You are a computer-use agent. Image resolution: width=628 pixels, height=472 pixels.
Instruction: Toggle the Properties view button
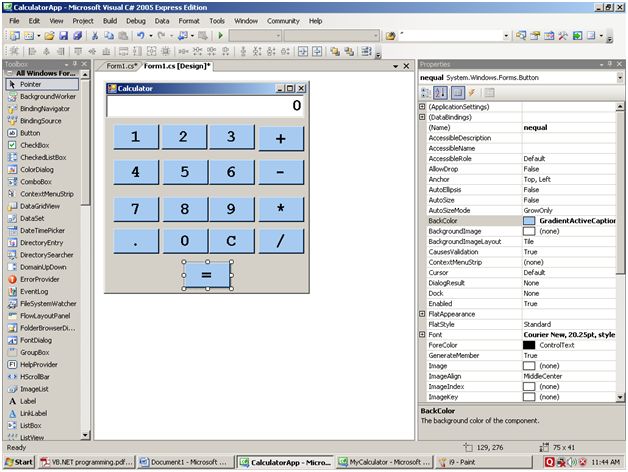[x=457, y=93]
